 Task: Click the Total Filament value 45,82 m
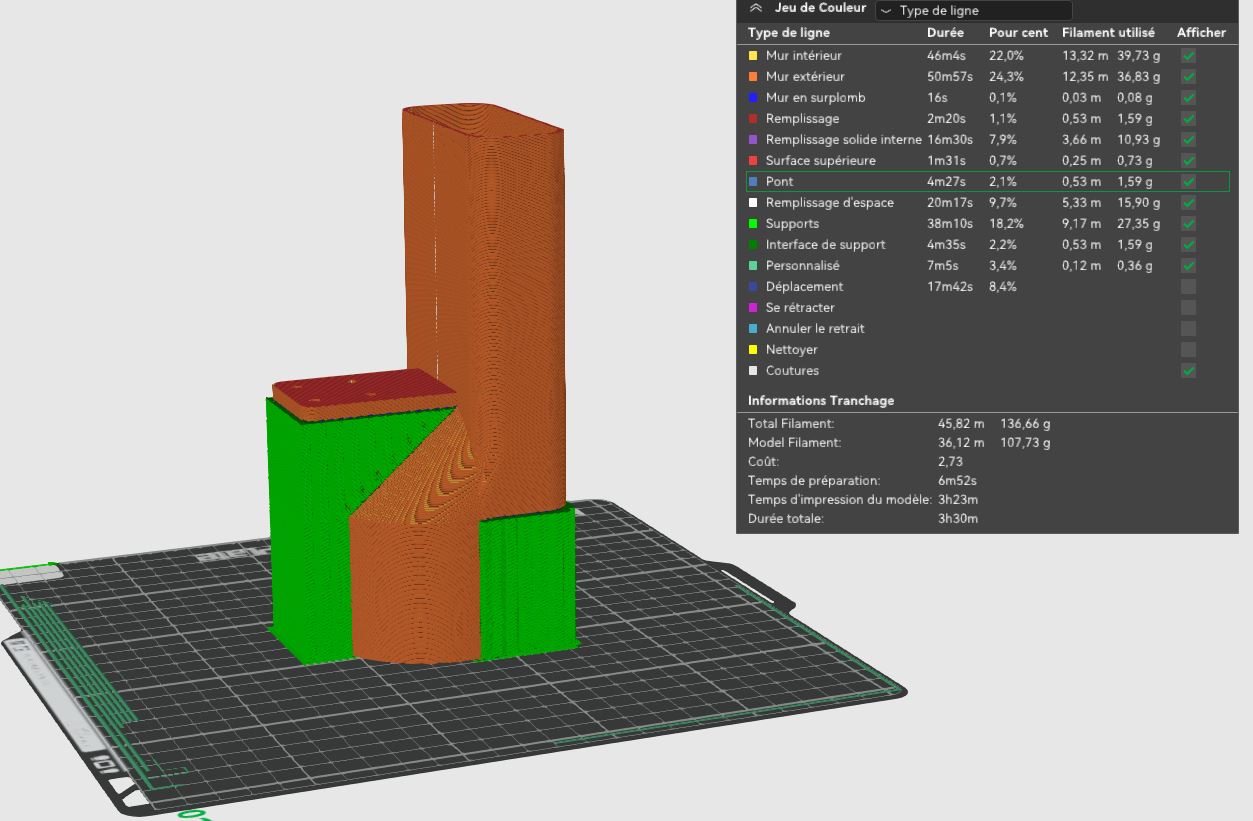click(961, 424)
